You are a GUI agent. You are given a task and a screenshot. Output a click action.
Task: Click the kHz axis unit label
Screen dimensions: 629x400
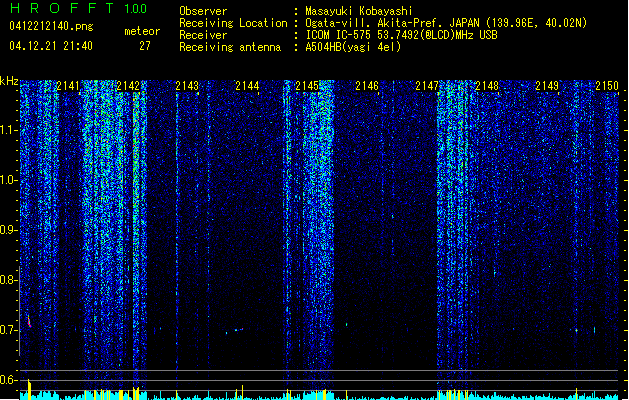9,81
